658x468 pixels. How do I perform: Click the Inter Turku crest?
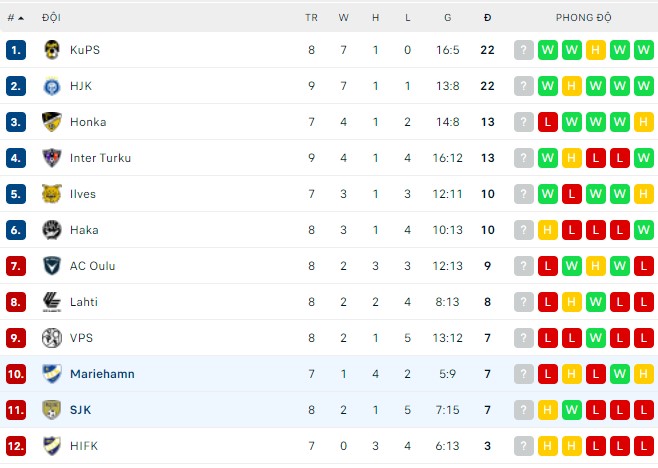tap(52, 158)
